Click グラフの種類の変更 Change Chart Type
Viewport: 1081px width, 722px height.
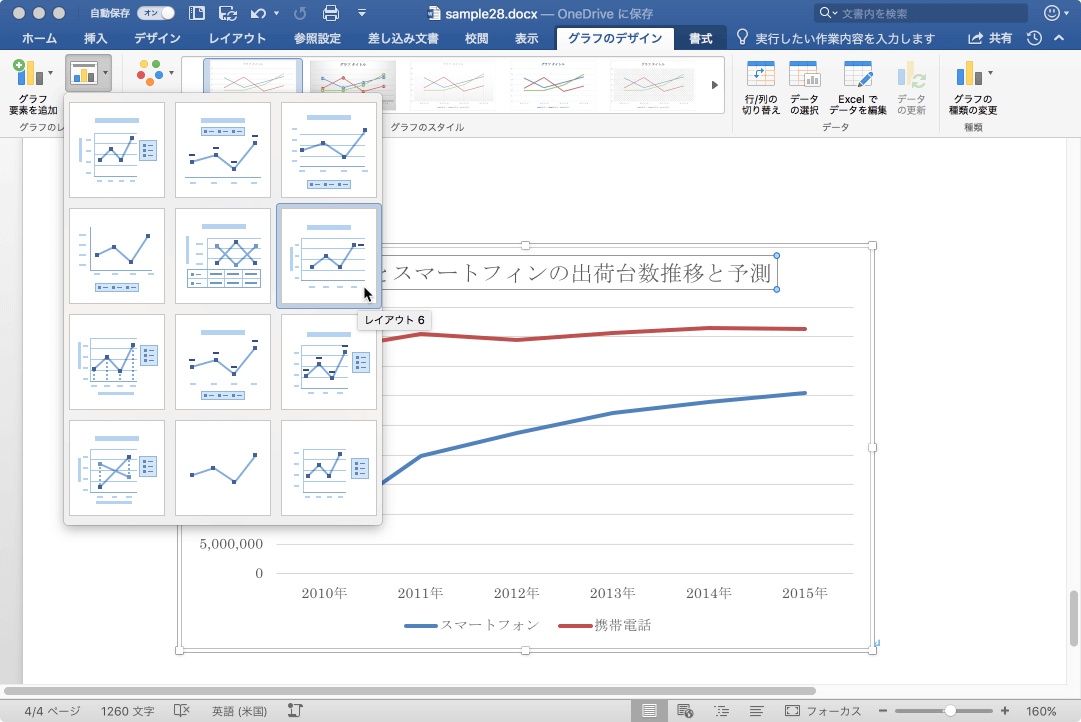tap(973, 88)
